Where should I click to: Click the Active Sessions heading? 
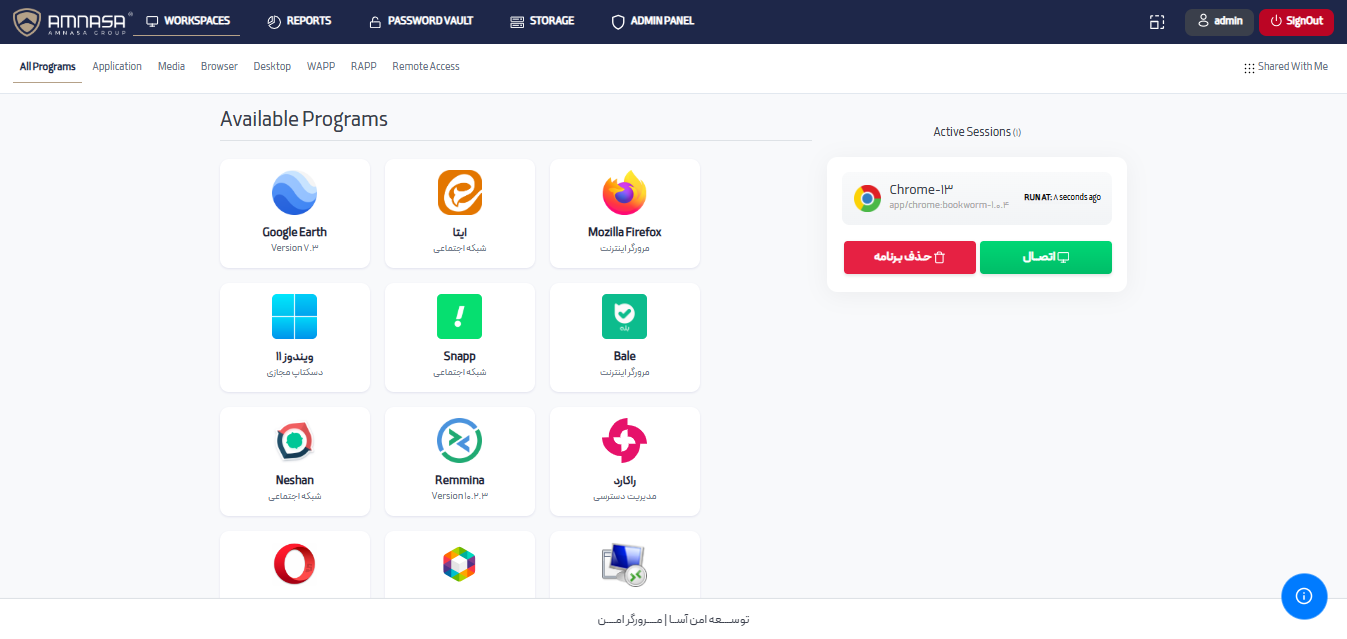(977, 132)
